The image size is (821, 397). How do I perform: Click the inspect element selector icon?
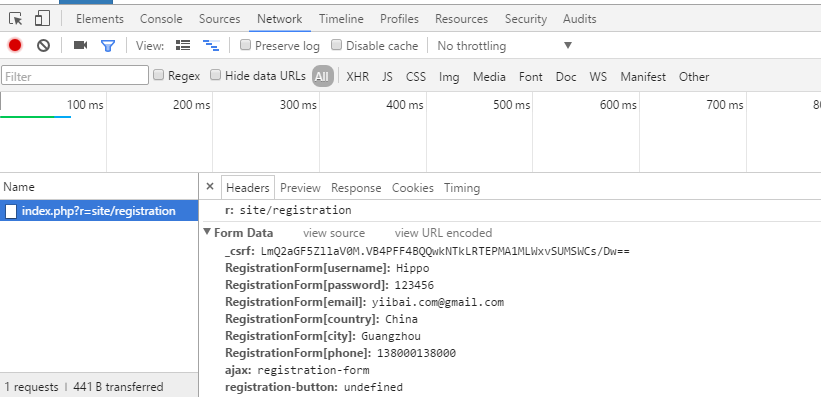tap(16, 19)
